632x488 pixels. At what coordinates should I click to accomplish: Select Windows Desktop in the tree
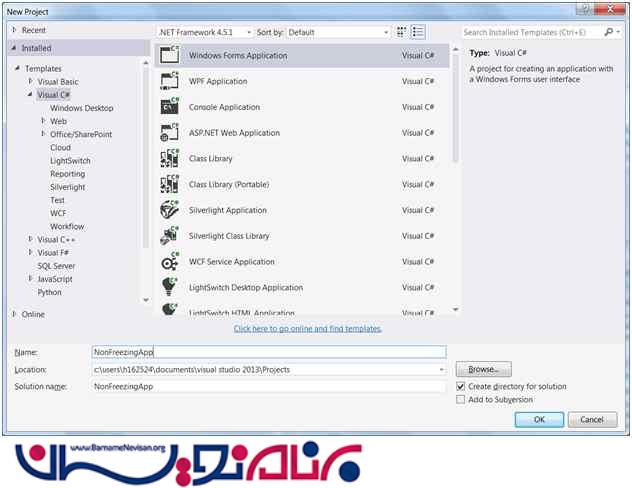point(81,108)
